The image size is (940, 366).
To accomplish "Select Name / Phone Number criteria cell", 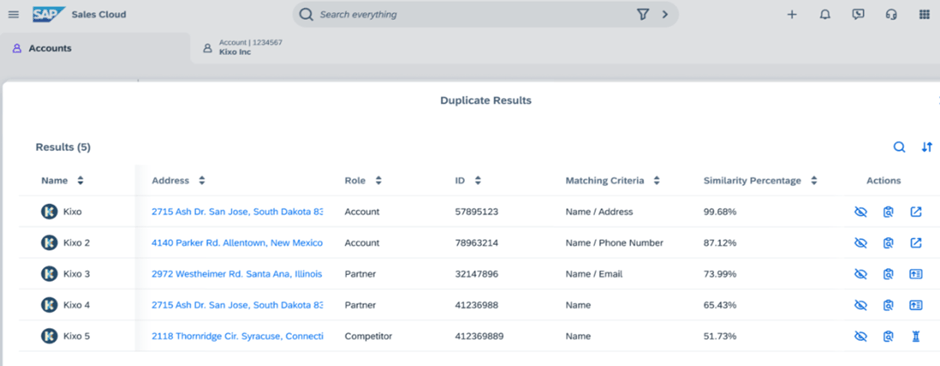I will [x=614, y=243].
